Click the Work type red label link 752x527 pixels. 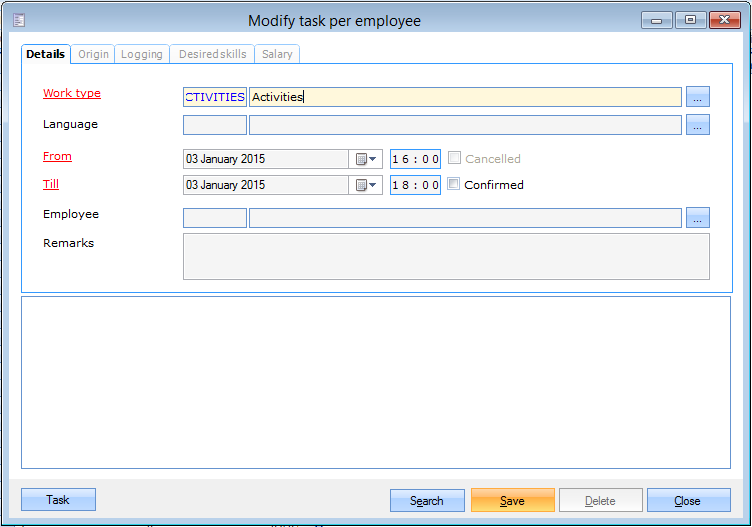click(72, 94)
